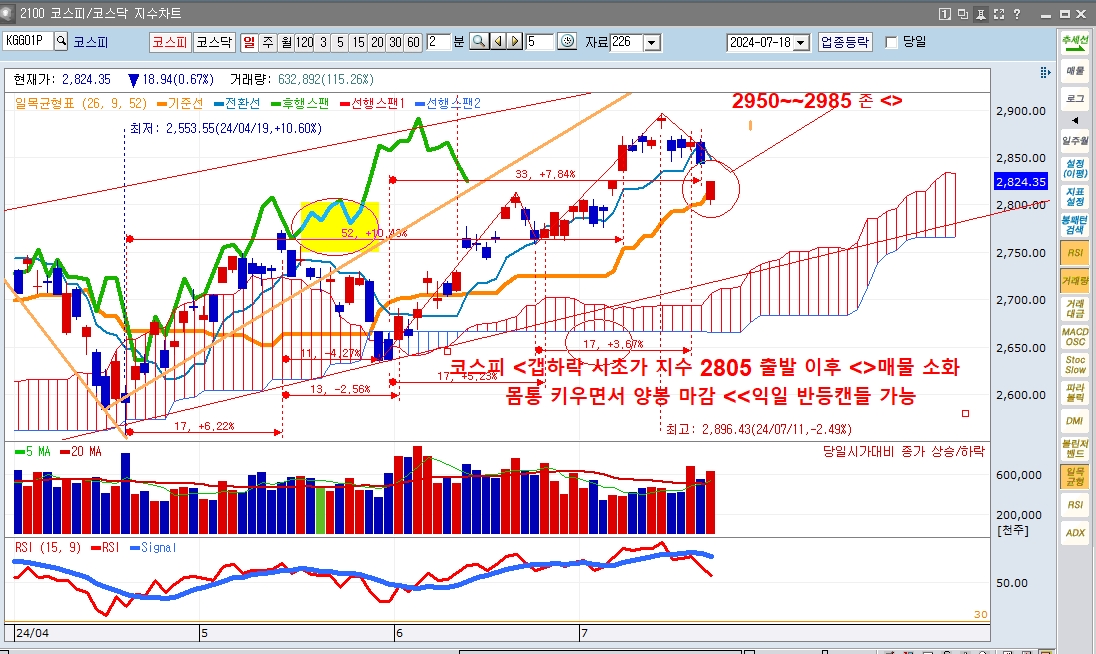Viewport: 1096px width, 654px height.
Task: Select the 일 daily period toggle
Action: pyautogui.click(x=250, y=42)
